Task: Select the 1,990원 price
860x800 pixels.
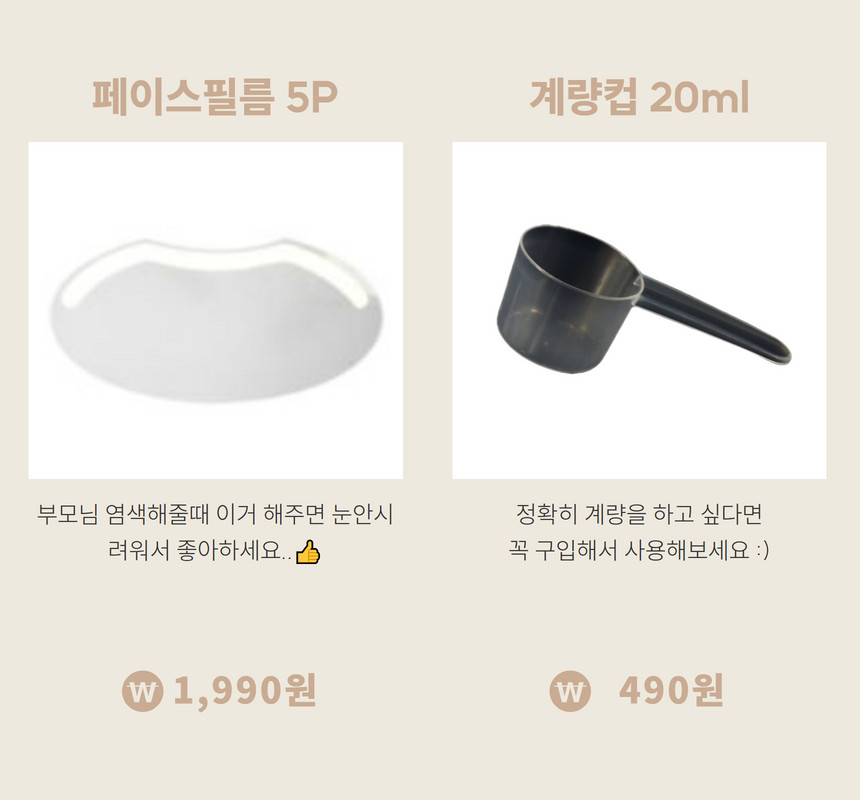Action: tap(245, 690)
